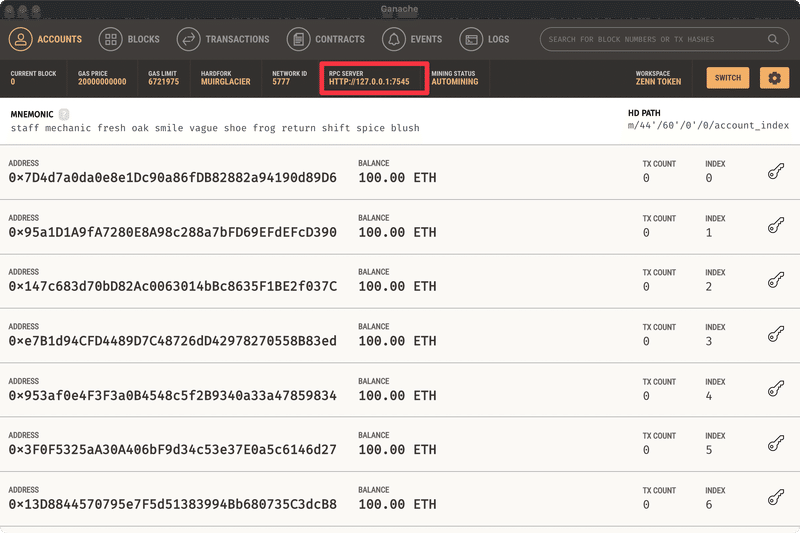The image size is (800, 533).
Task: Show private key for account index 5
Action: pyautogui.click(x=776, y=443)
